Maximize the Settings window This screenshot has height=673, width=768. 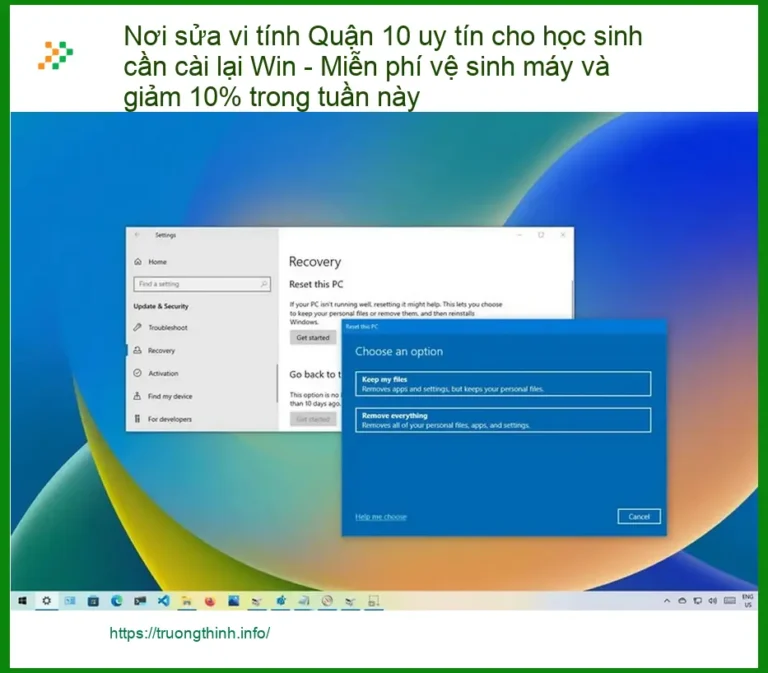[541, 235]
